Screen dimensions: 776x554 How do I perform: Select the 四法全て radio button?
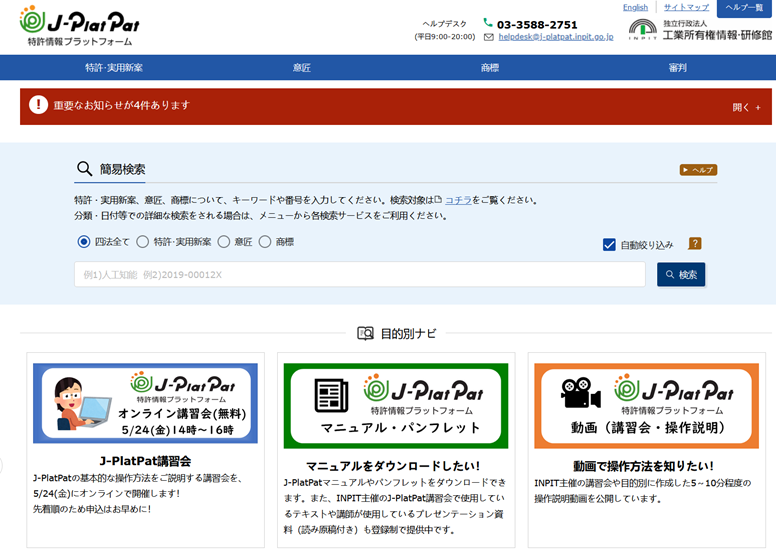[84, 242]
